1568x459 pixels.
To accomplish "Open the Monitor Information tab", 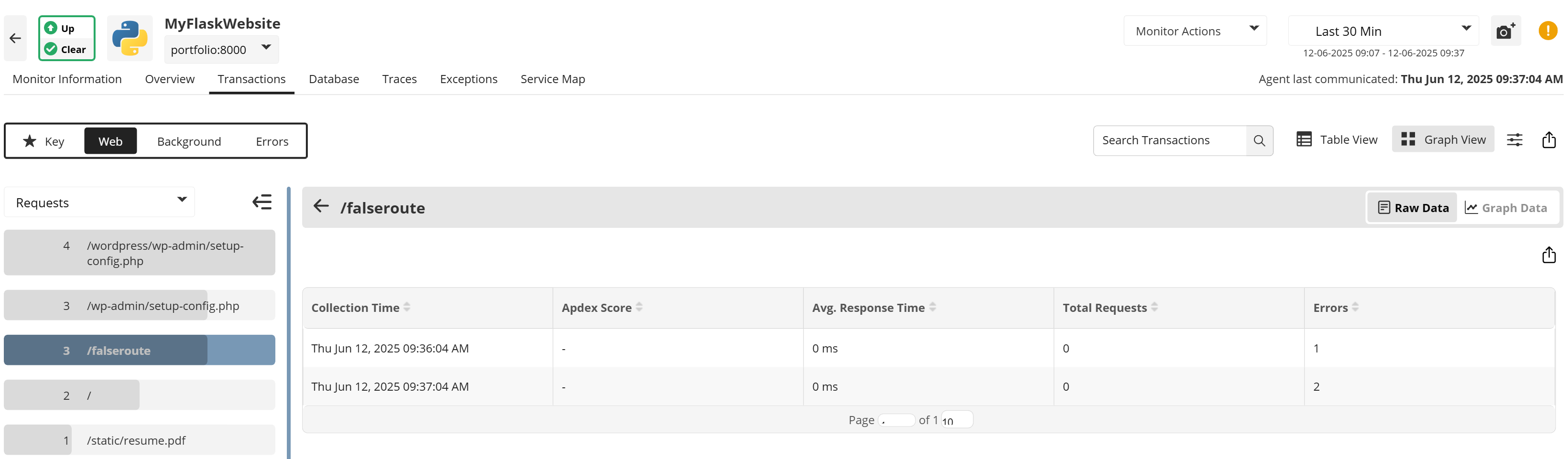I will coord(67,79).
